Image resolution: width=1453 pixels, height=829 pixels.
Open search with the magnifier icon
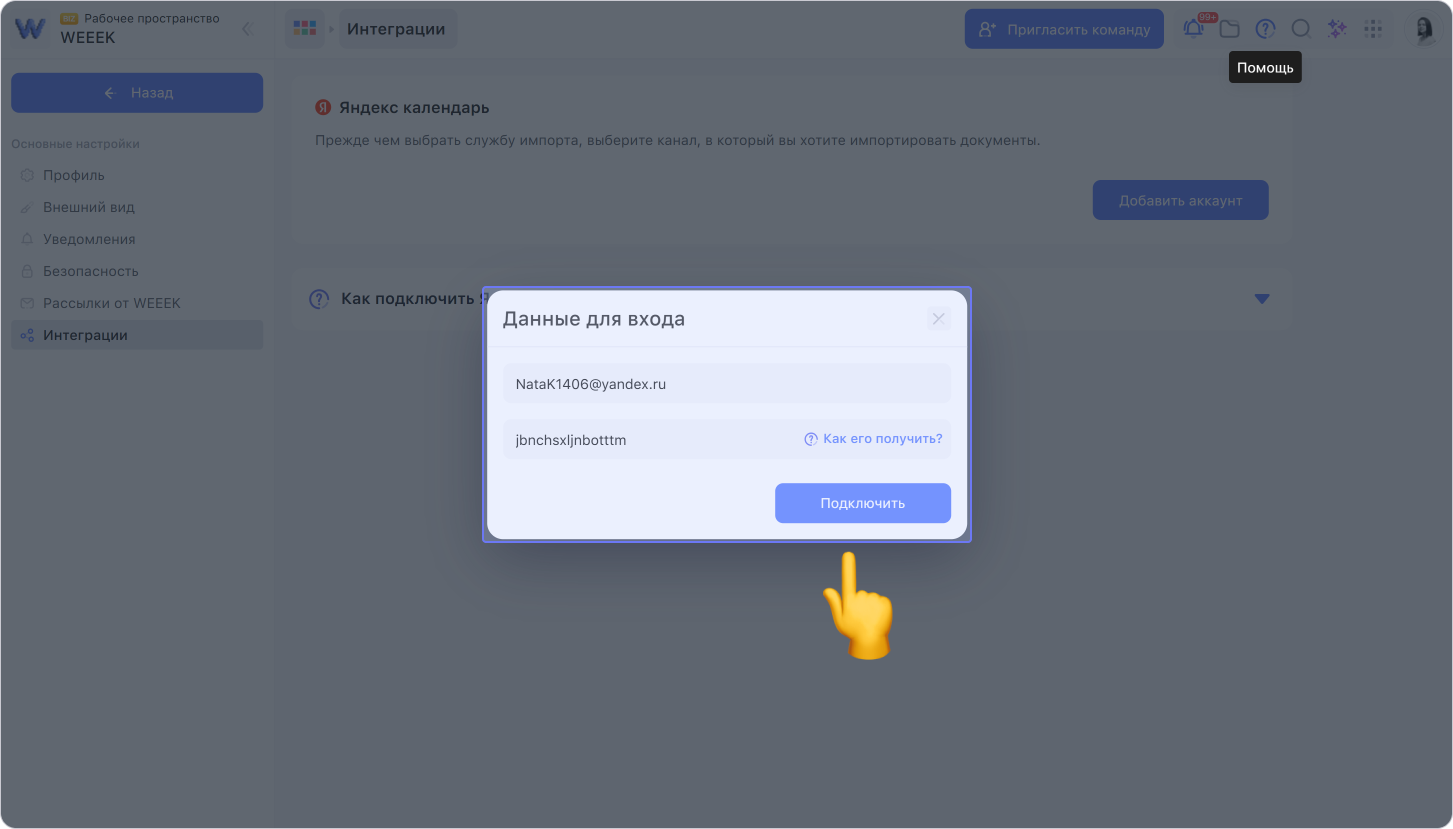pos(1301,29)
